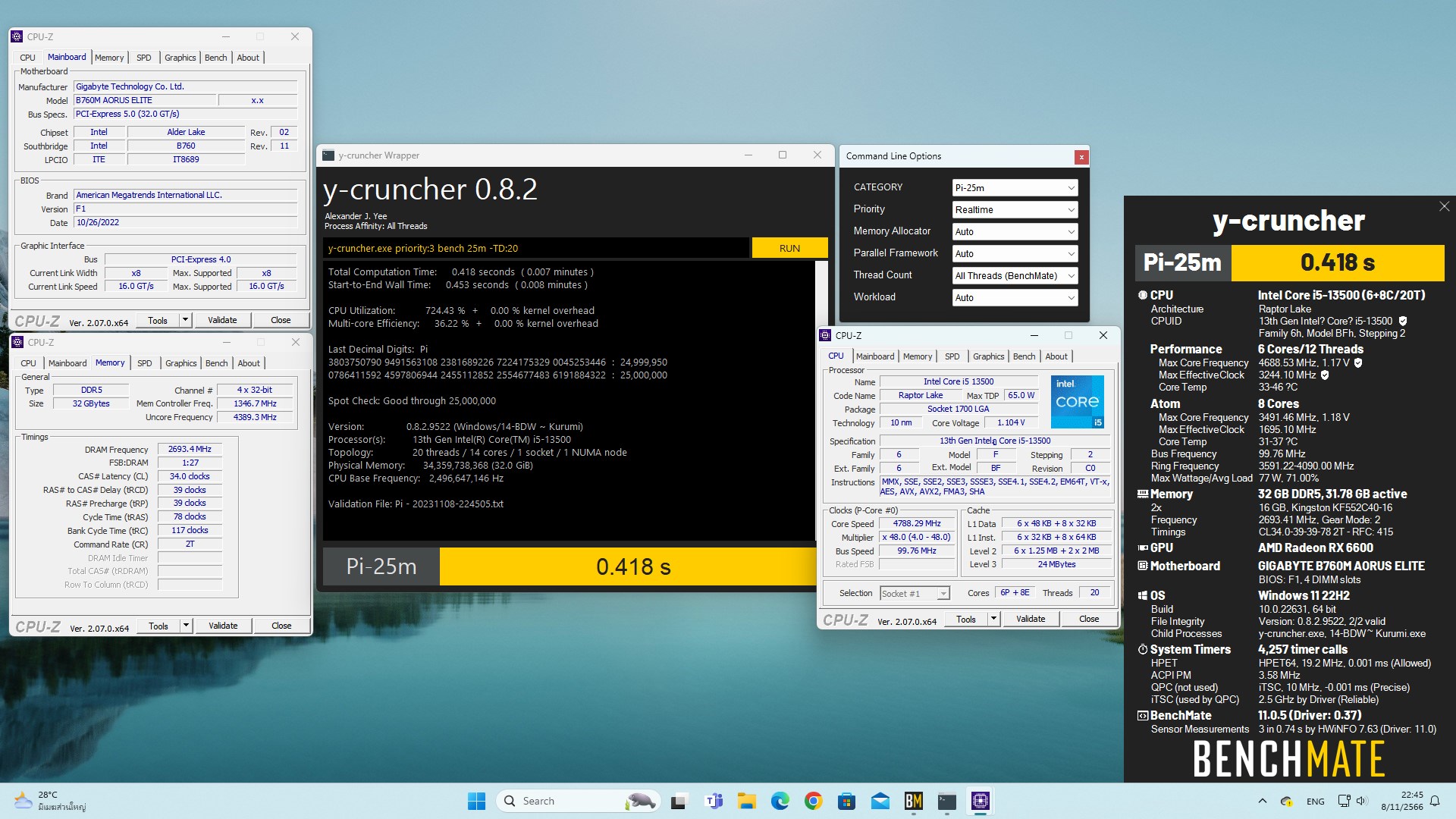Open SPD tab in CPU-Z CPU window

click(952, 356)
